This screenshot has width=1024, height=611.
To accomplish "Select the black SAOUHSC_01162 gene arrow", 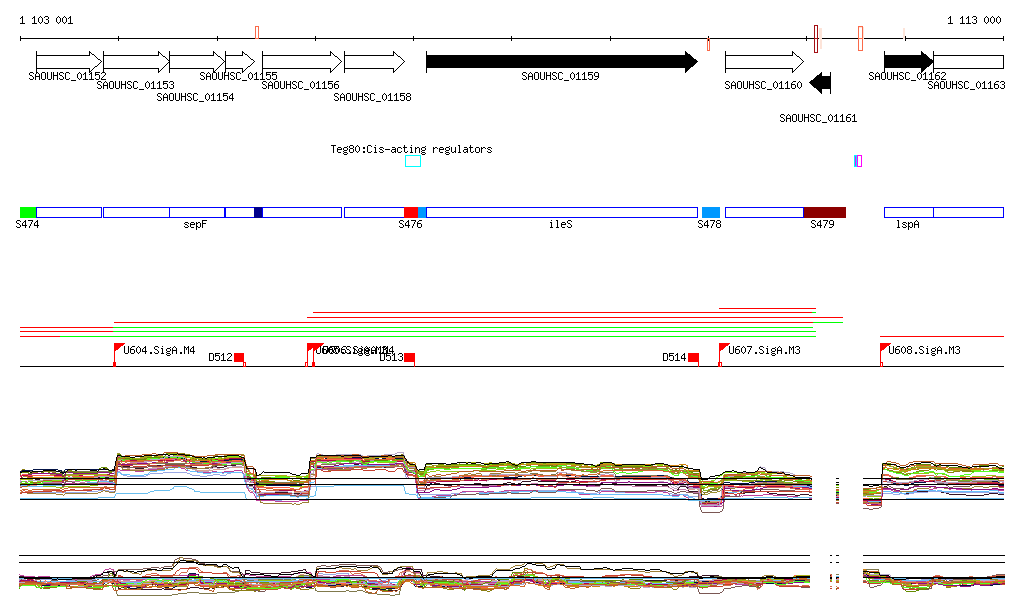I will pyautogui.click(x=908, y=62).
